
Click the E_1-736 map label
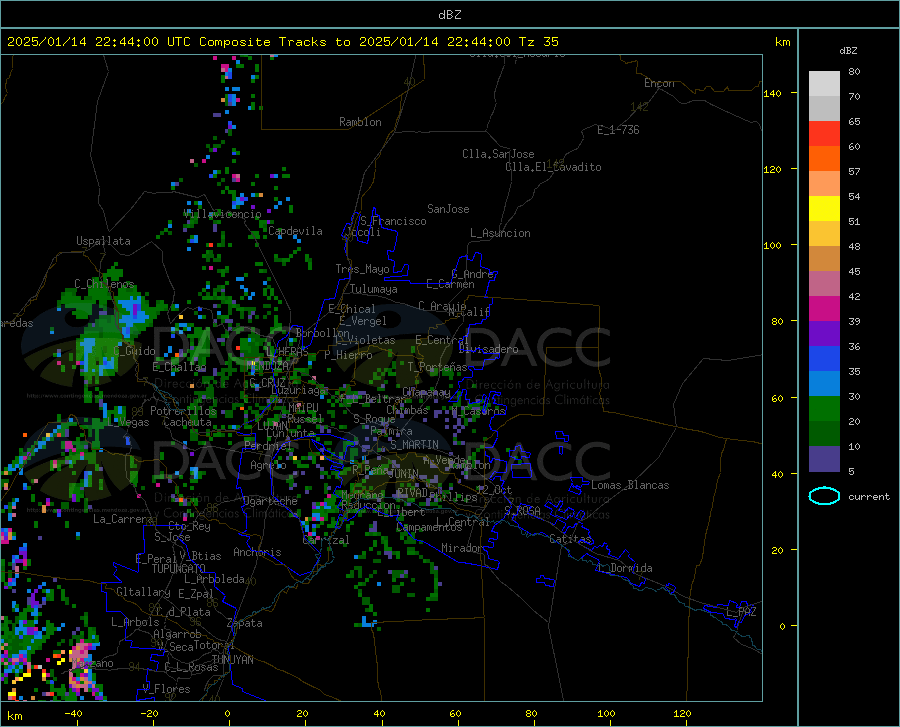[618, 130]
